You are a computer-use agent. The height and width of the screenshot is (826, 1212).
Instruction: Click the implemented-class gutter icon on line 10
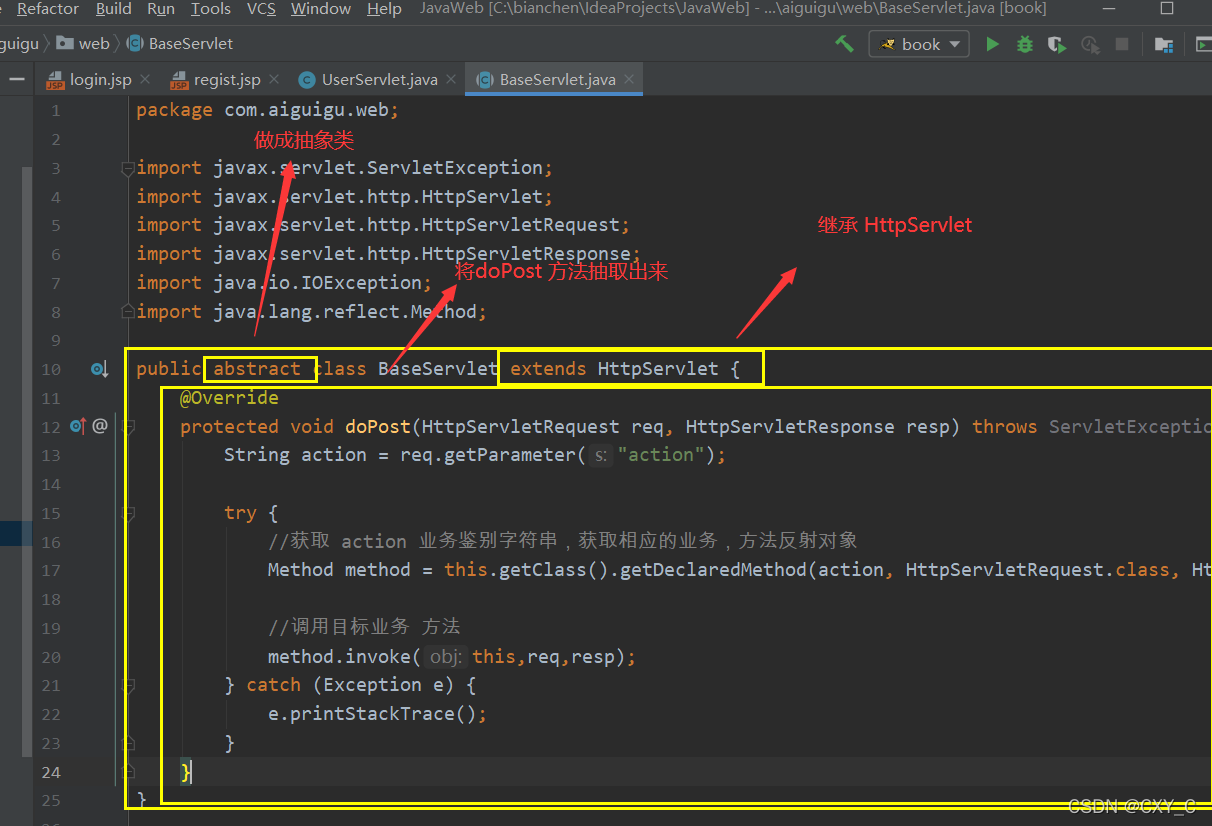(99, 369)
